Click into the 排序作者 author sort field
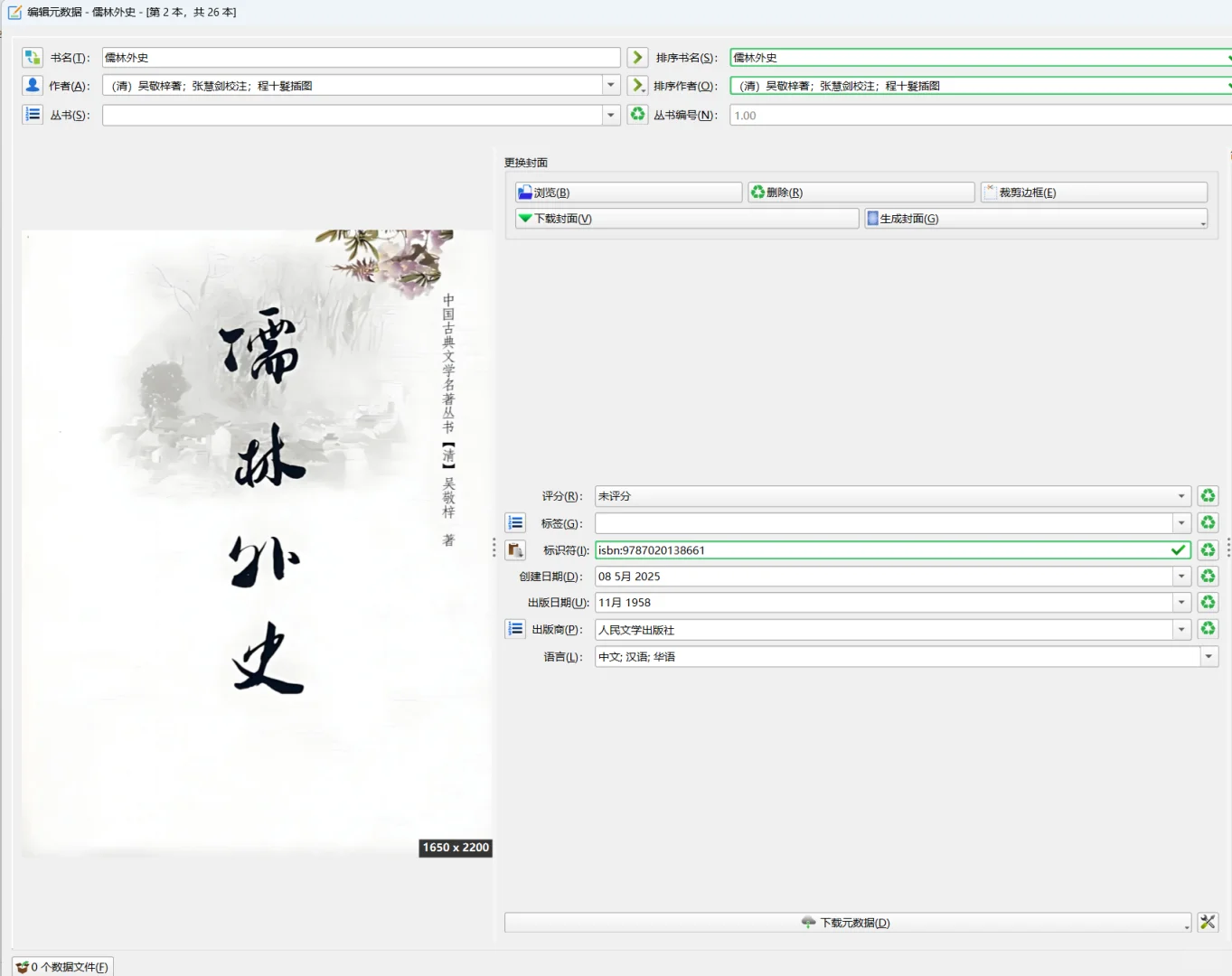Image resolution: width=1232 pixels, height=976 pixels. 980,86
